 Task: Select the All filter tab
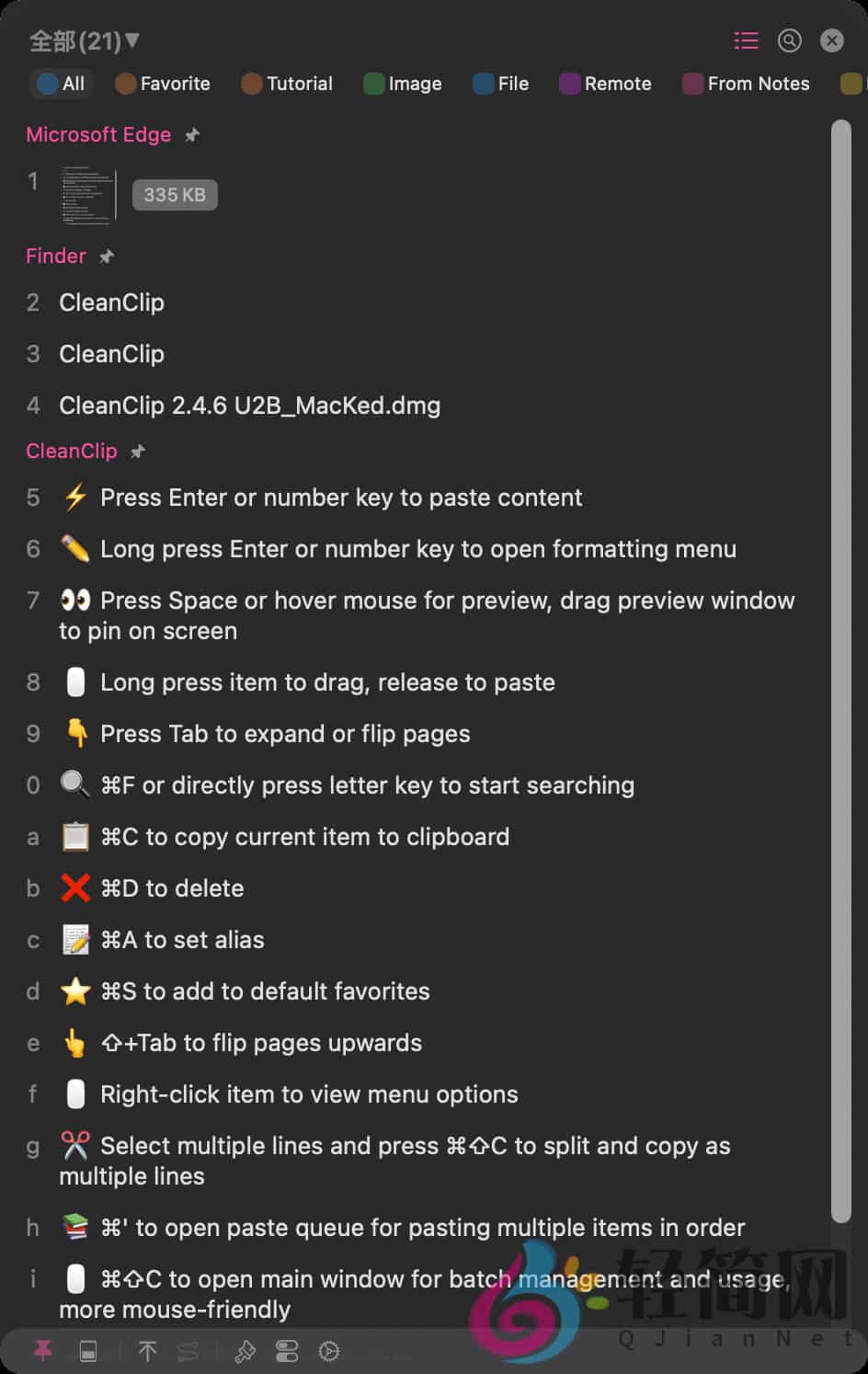61,84
